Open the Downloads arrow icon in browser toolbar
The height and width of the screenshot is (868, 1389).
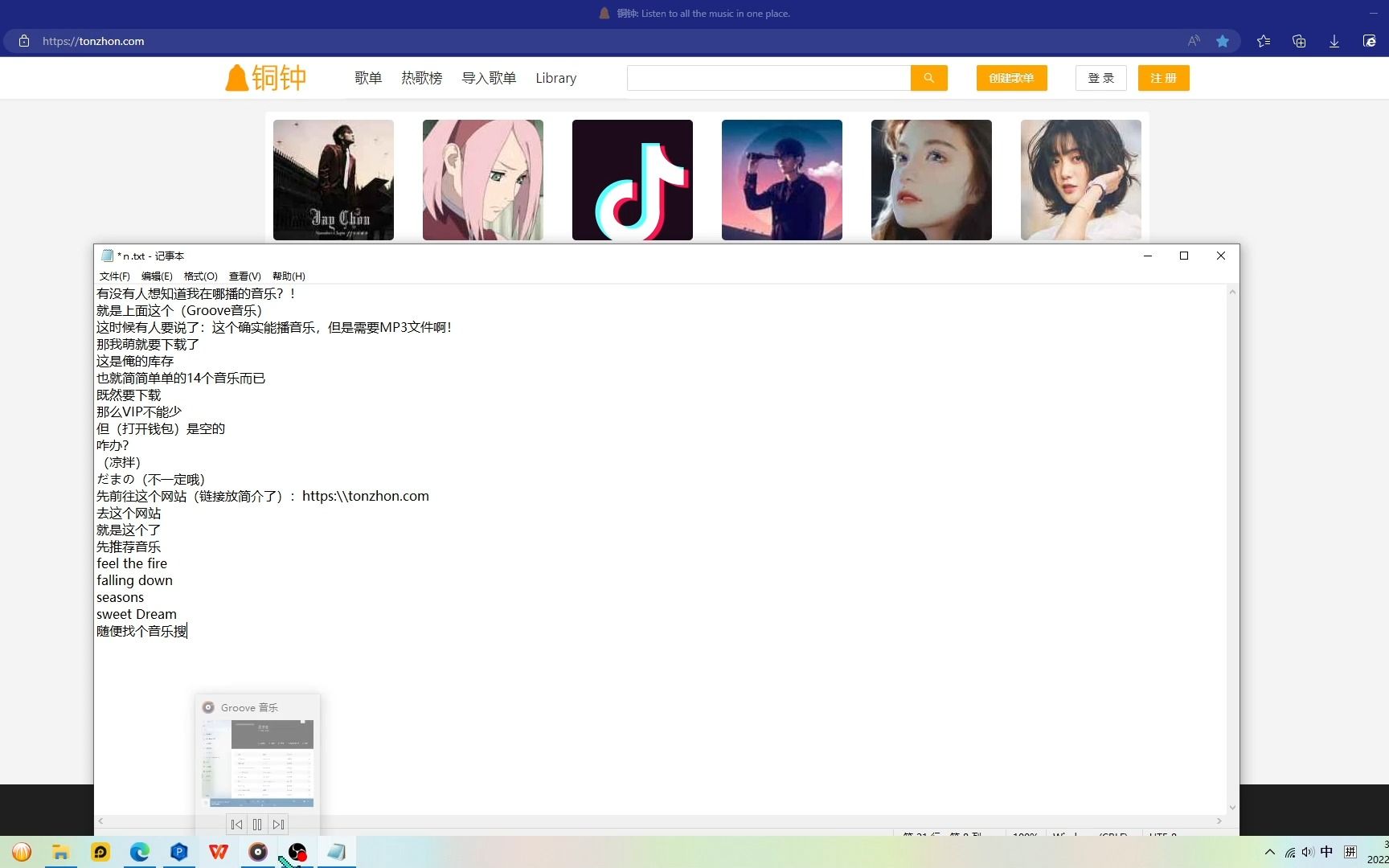tap(1334, 41)
